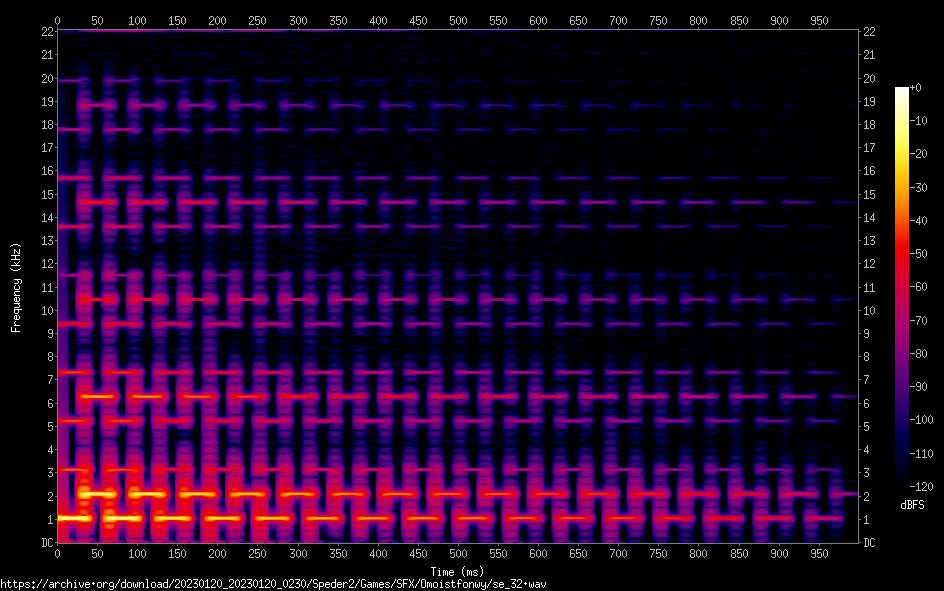Click the 250 ms tick on top axis

pos(257,20)
